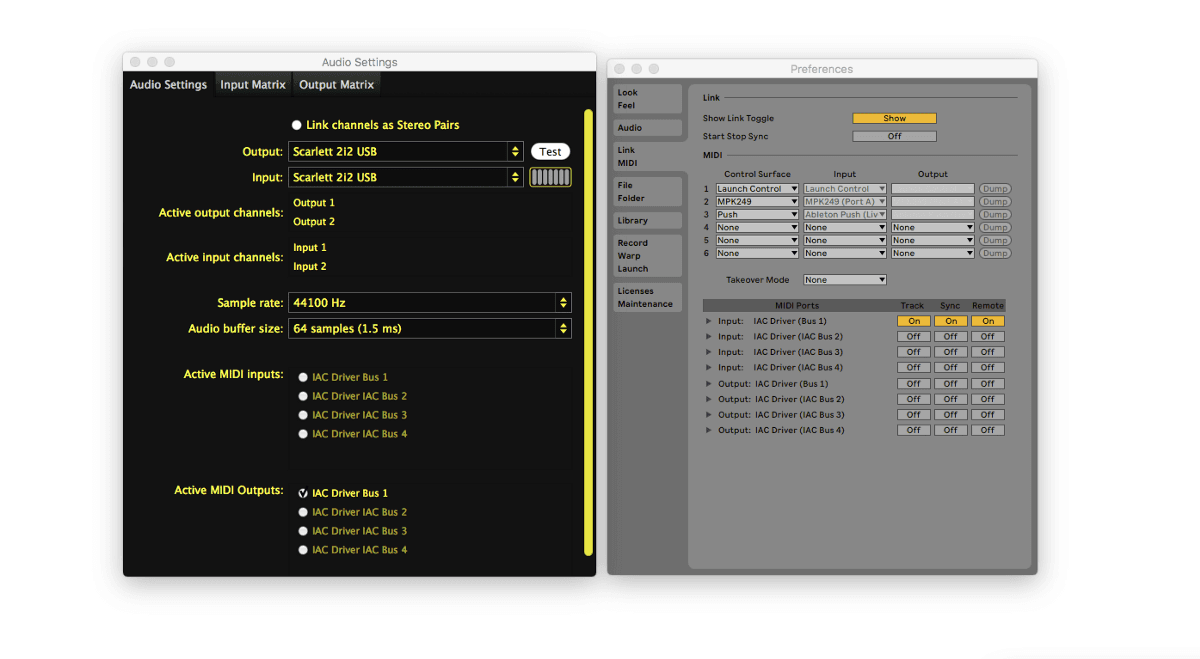Open the Takeover Mode dropdown
Screen dimensions: 1200x659
pyautogui.click(x=844, y=279)
